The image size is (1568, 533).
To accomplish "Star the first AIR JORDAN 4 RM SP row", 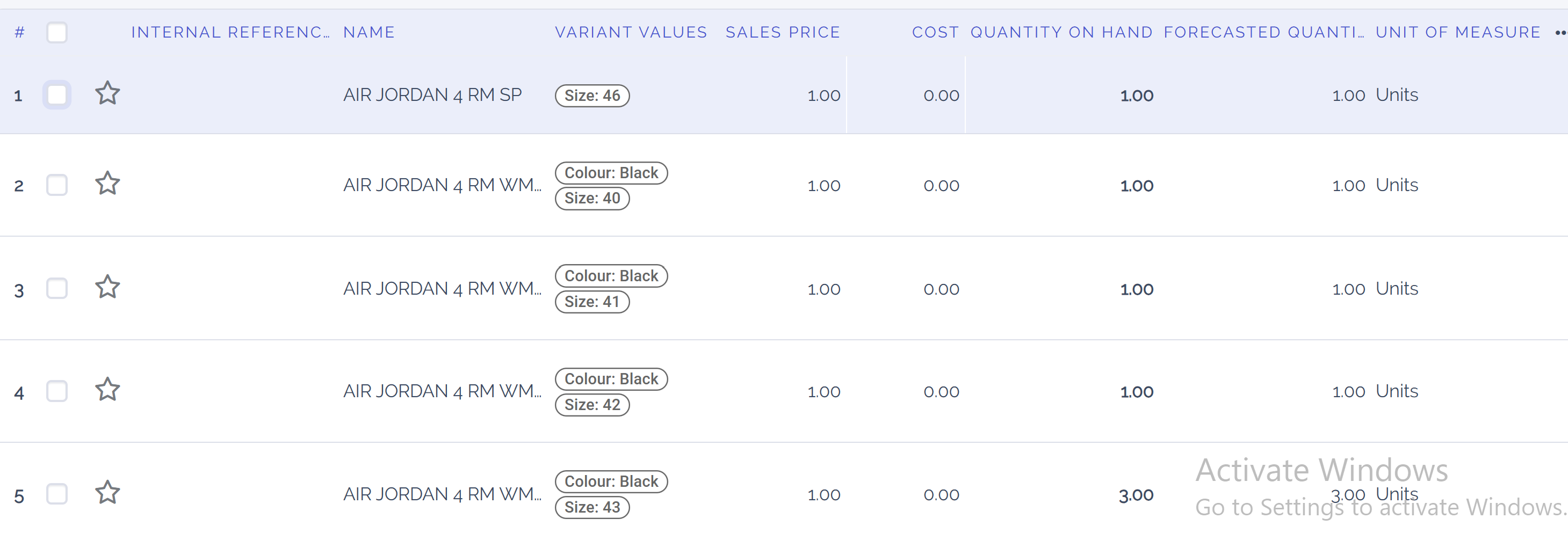I will pos(107,94).
